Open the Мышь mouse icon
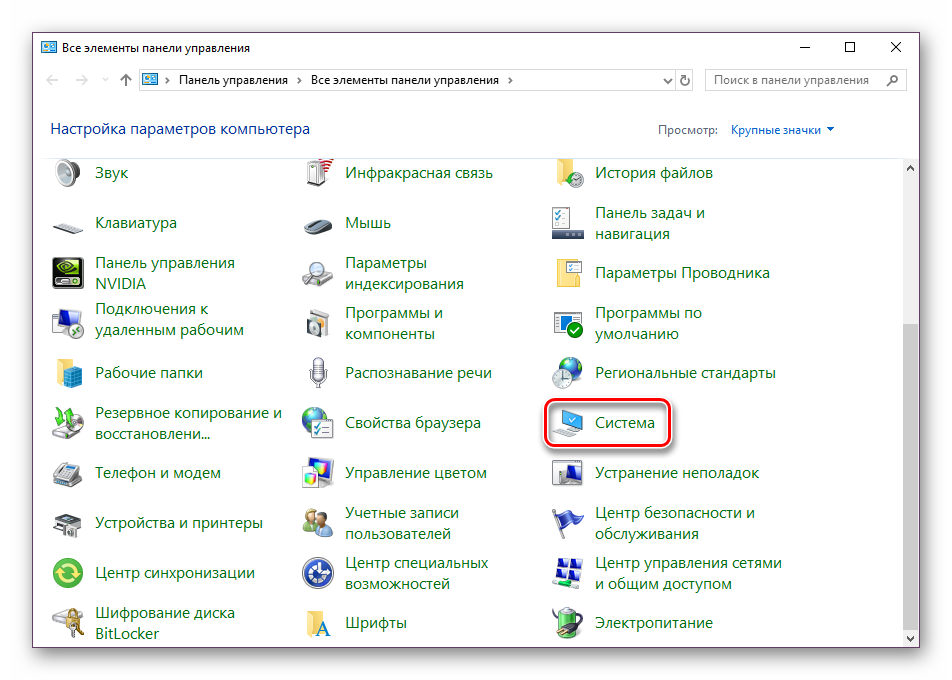This screenshot has height=680, width=952. (318, 226)
